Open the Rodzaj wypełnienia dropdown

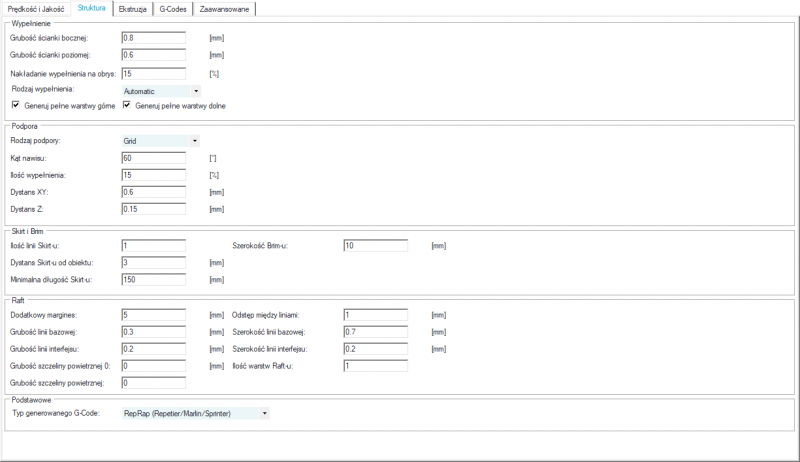(160, 90)
